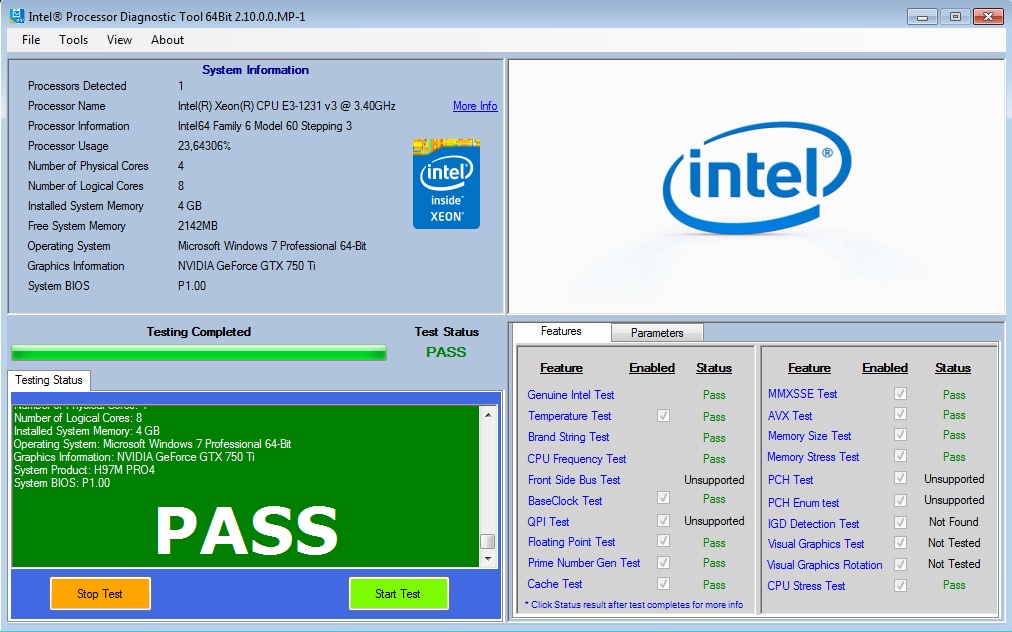The height and width of the screenshot is (632, 1012).
Task: Toggle the AVX Test checkbox
Action: coord(900,414)
